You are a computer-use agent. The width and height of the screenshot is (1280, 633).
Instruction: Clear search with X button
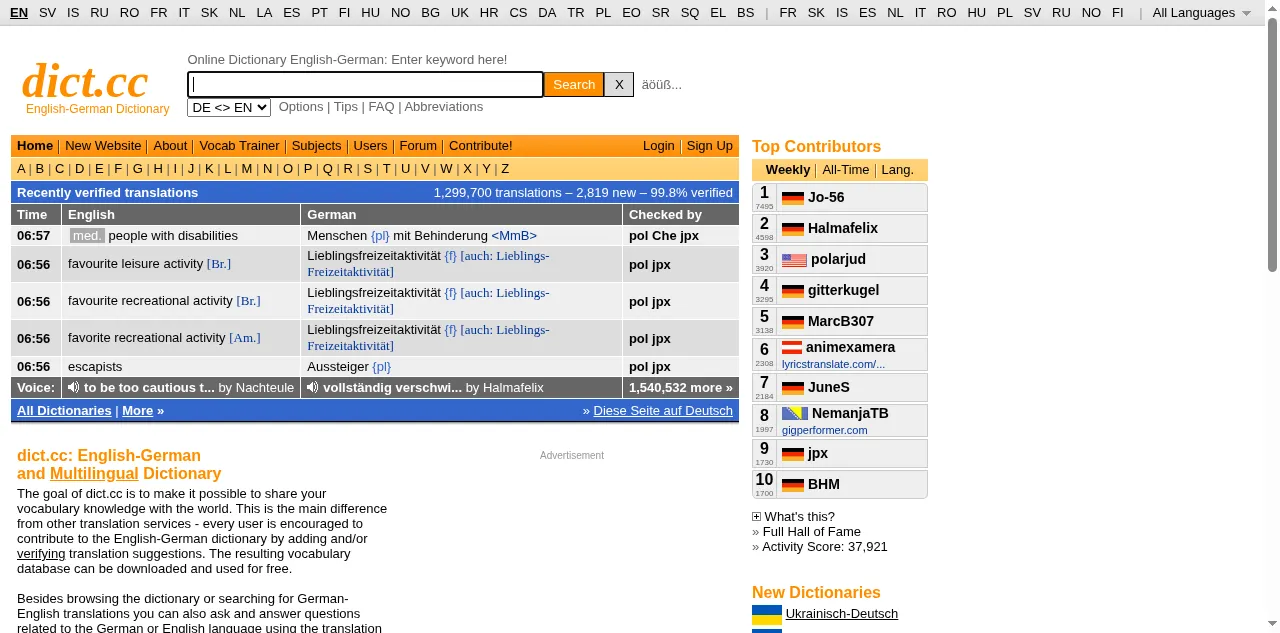point(619,85)
